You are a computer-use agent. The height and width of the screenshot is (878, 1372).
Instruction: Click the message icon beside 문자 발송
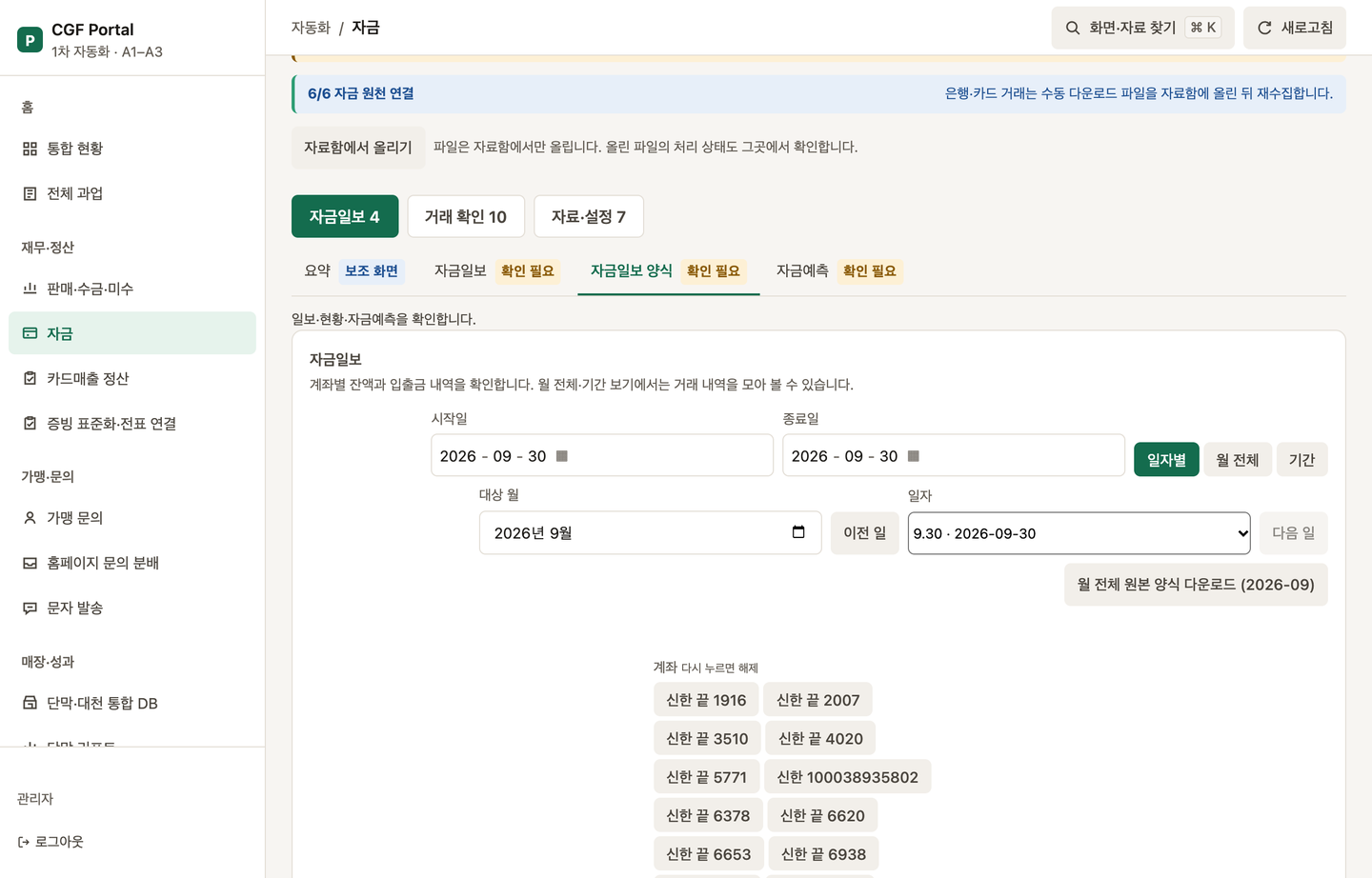click(x=30, y=608)
